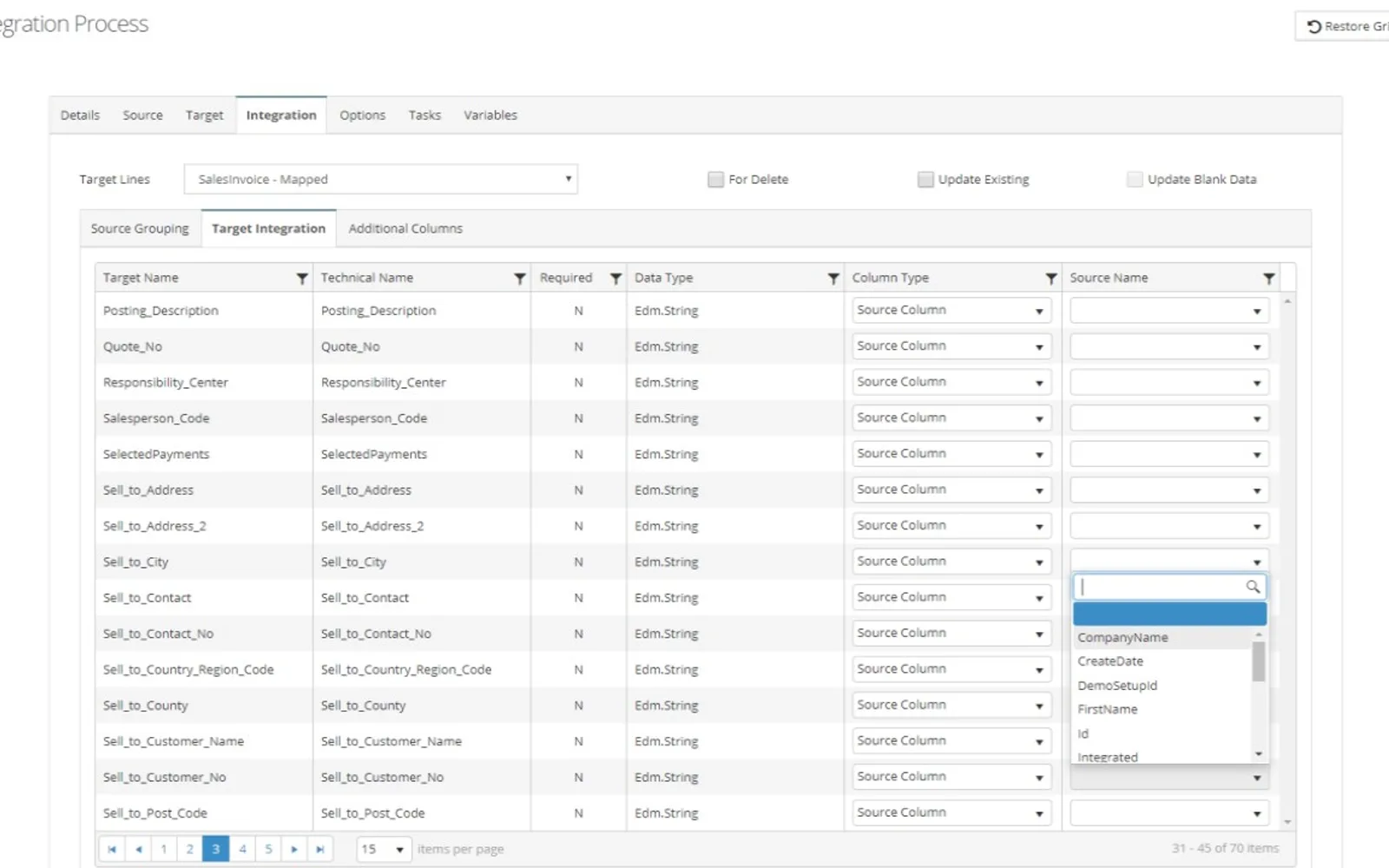This screenshot has width=1389, height=868.
Task: Open Source Name dropdown for Sell_to_Post_Code row
Action: tap(1169, 813)
